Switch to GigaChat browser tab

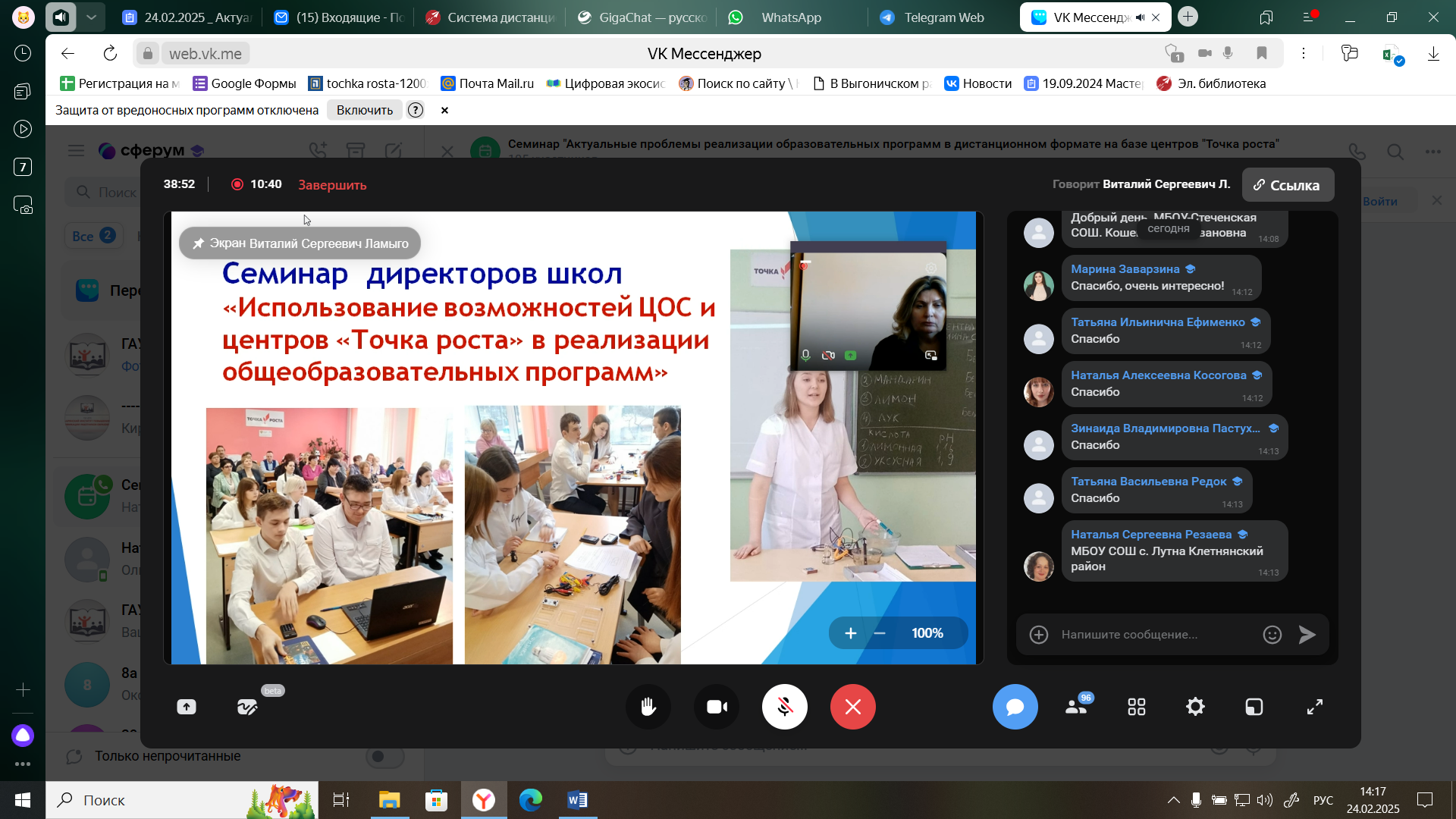(642, 17)
